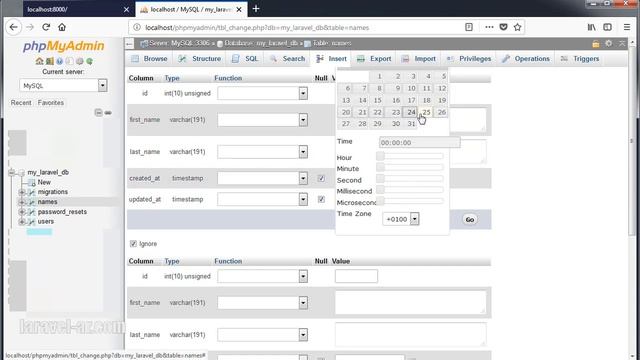Switch to the Import tab
Screen dimensions: 640x360
tap(419, 59)
